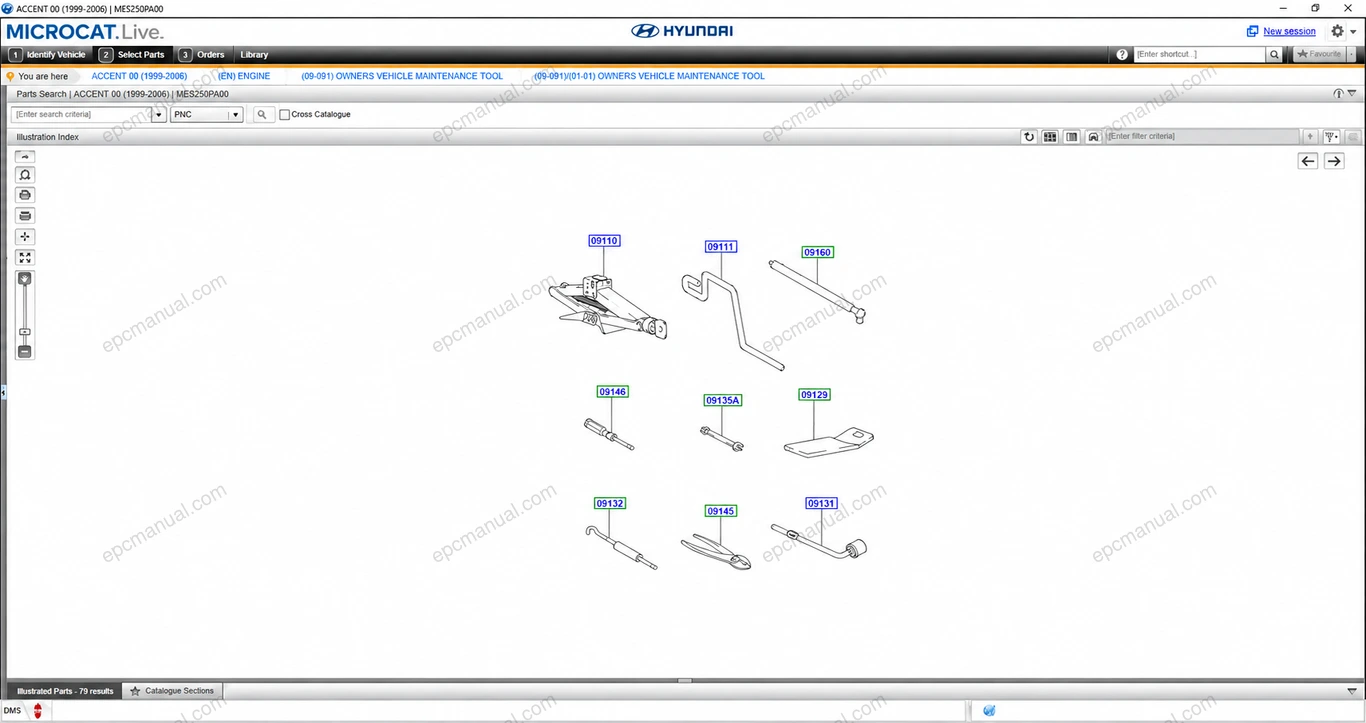Go to next illustration with right arrow
Image resolution: width=1366 pixels, height=723 pixels.
click(1334, 161)
